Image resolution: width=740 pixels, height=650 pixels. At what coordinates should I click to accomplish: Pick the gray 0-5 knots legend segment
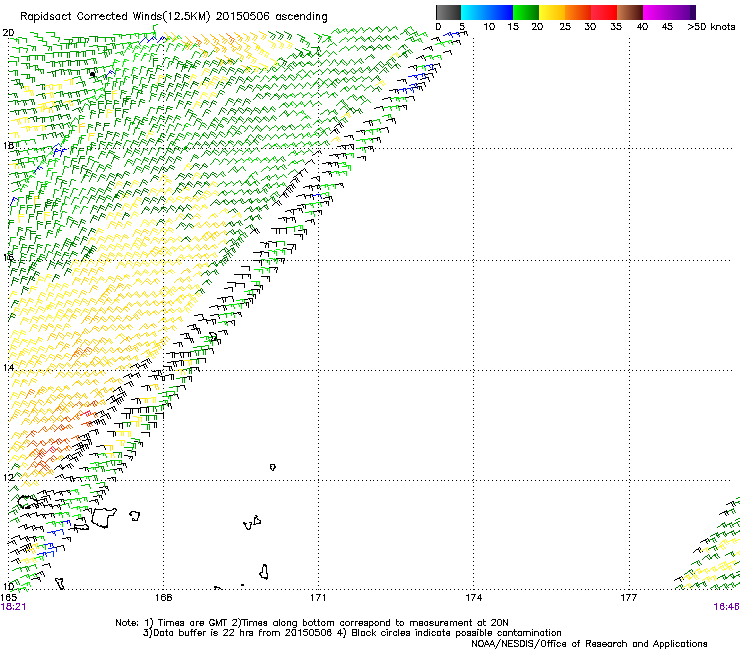[x=448, y=12]
